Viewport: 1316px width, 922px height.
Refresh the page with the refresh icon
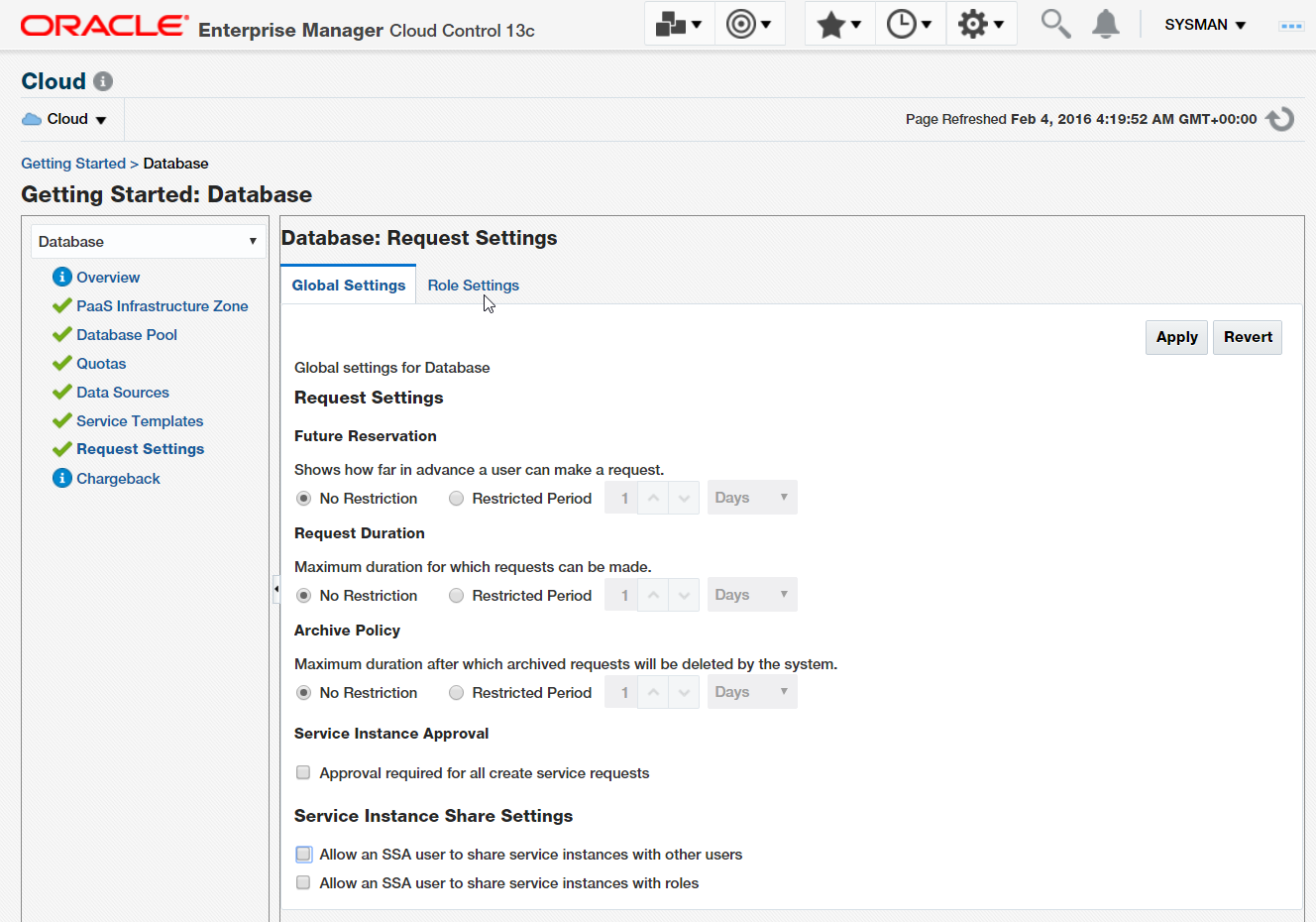(x=1280, y=119)
